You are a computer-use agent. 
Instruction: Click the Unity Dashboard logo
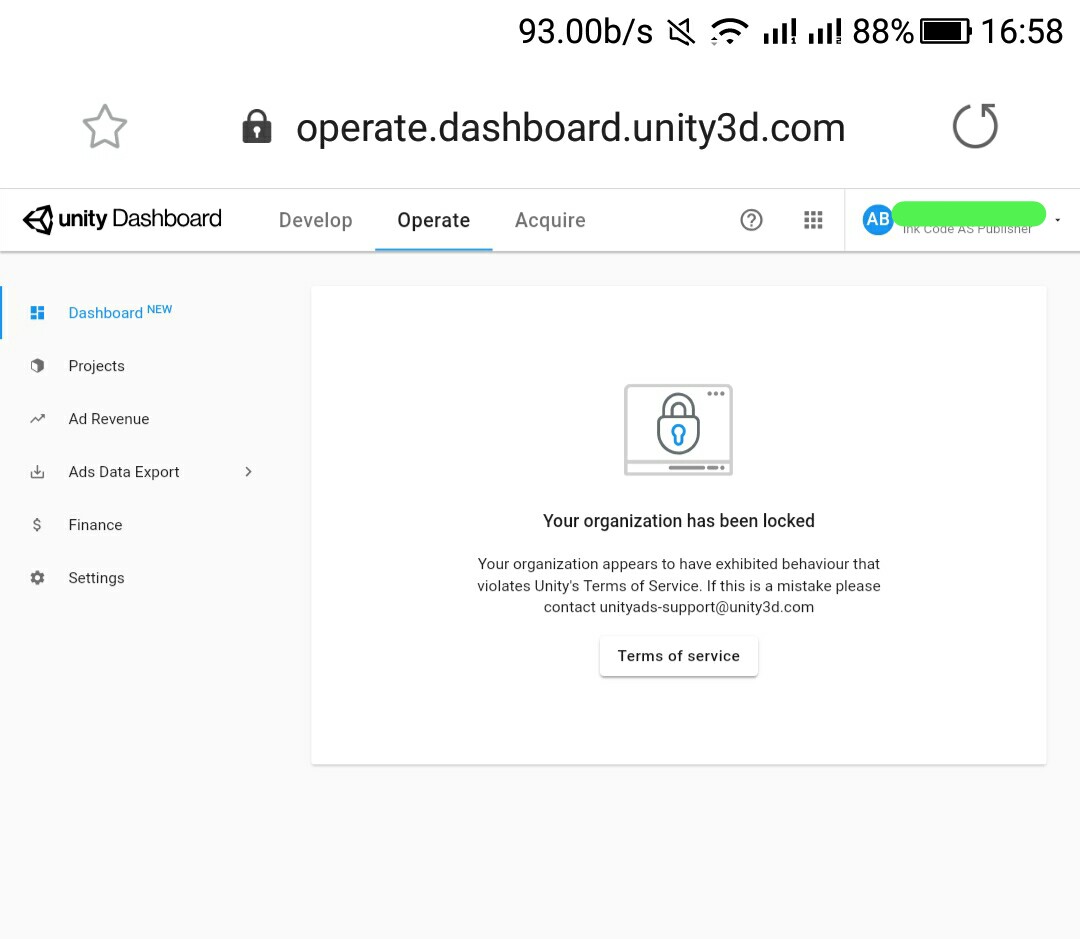point(120,219)
